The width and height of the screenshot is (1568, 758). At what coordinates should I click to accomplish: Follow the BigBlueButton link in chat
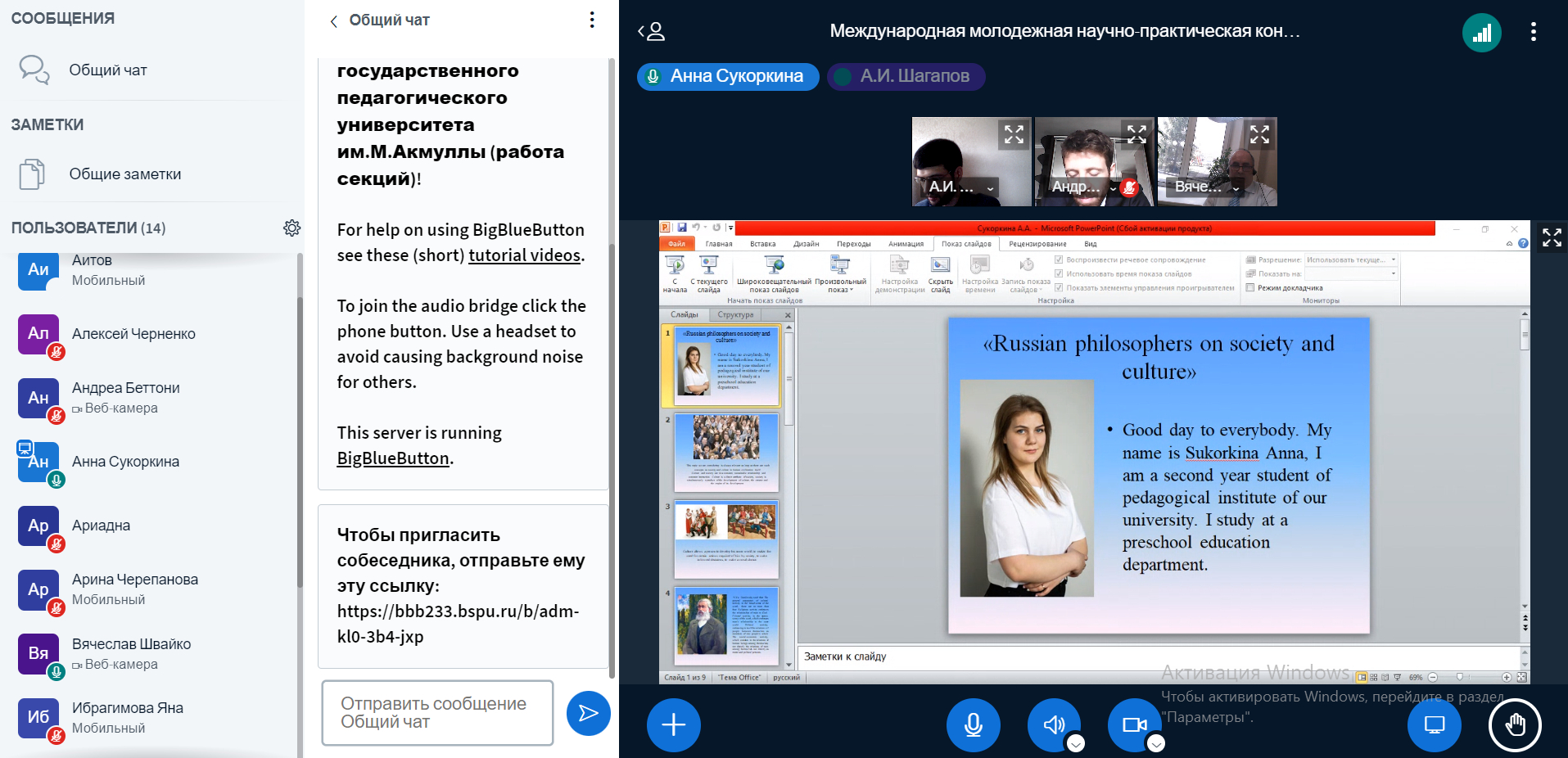pos(393,458)
